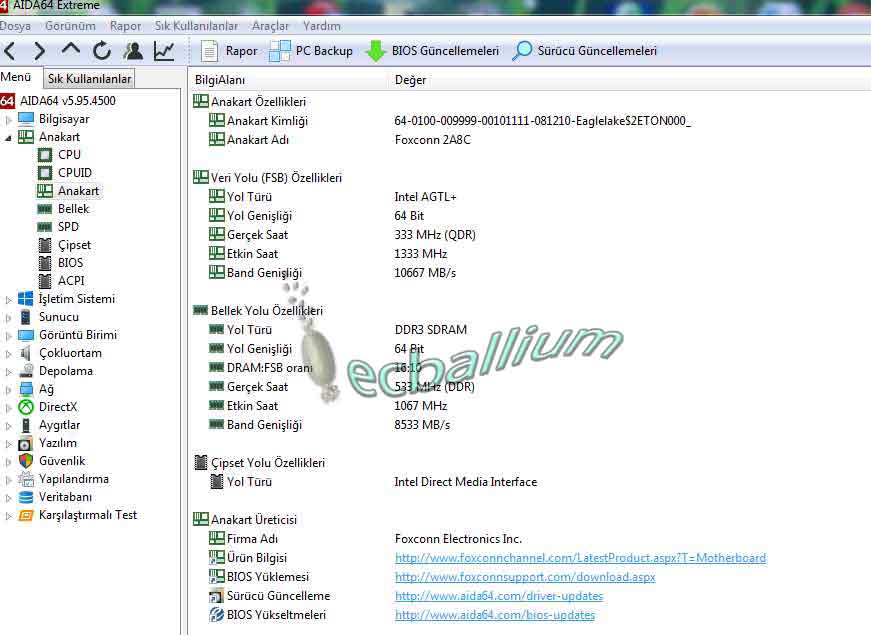Select the Bellek memory icon item
The height and width of the screenshot is (635, 871).
[45, 209]
